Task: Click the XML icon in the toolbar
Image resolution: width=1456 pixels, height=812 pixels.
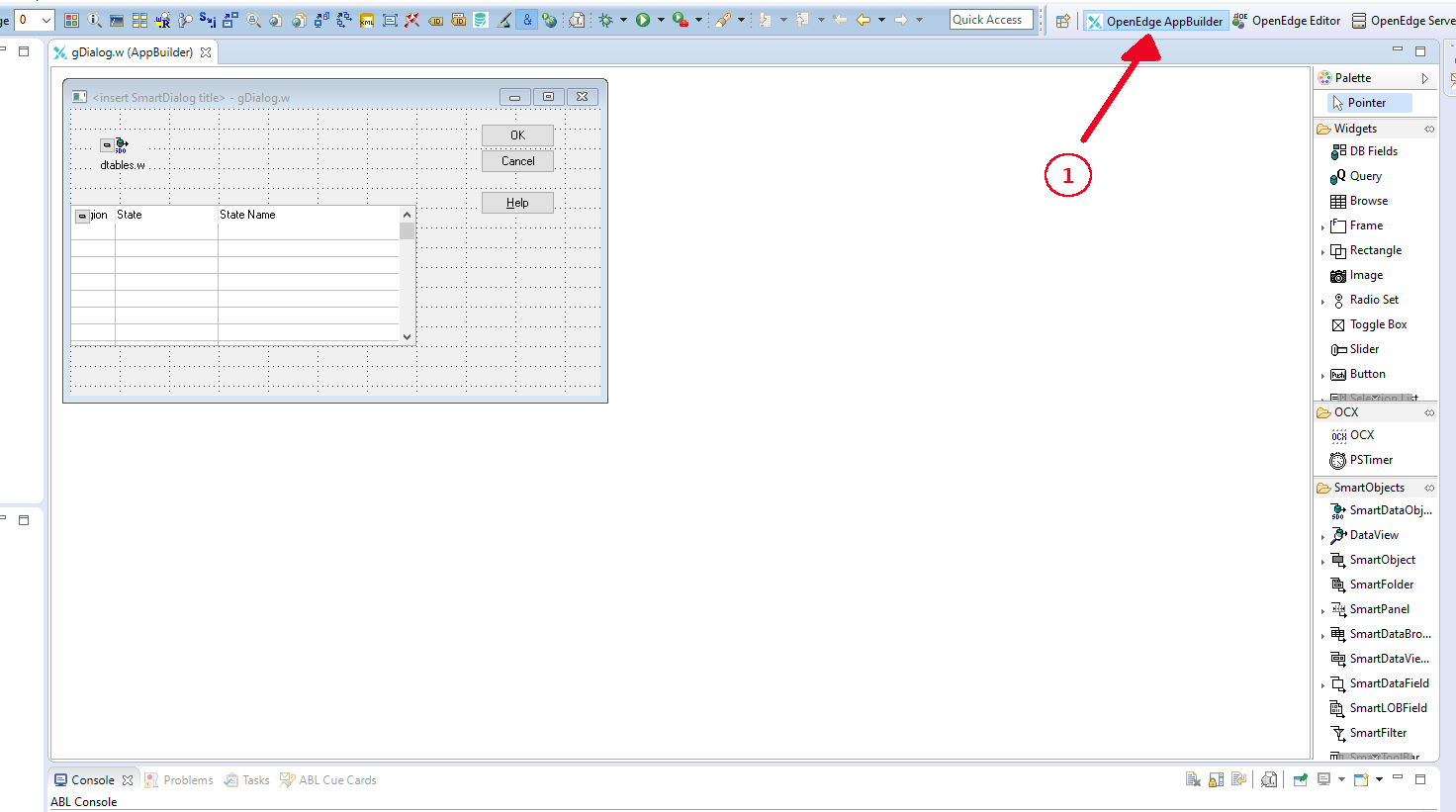Action: click(366, 20)
